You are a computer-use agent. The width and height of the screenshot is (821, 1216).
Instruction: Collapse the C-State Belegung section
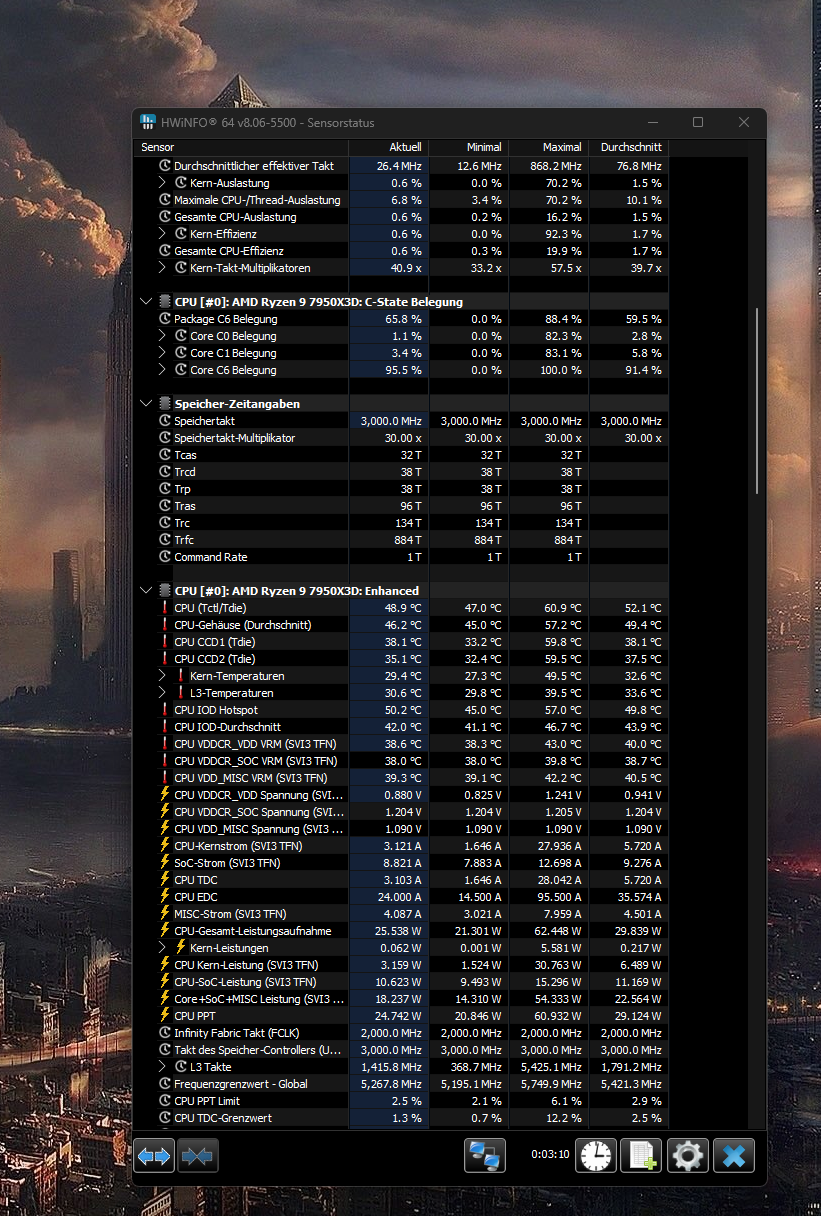[147, 301]
